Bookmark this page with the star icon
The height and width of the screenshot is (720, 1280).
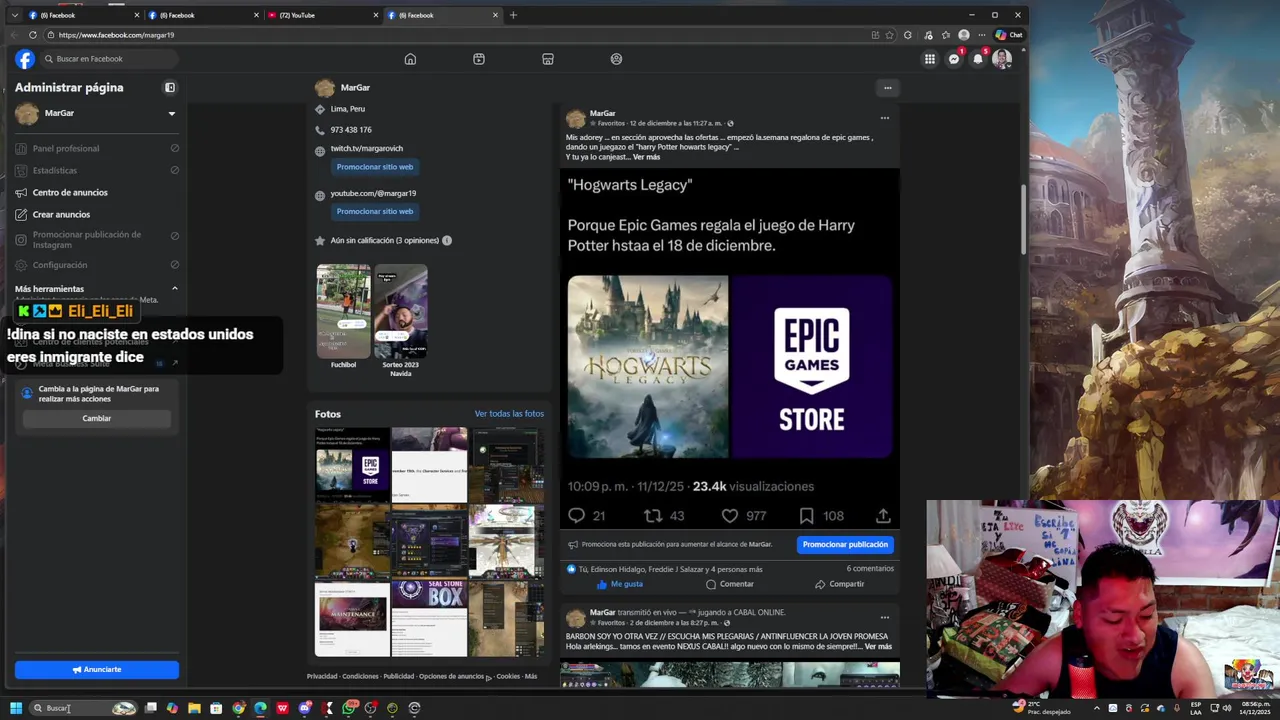890,35
